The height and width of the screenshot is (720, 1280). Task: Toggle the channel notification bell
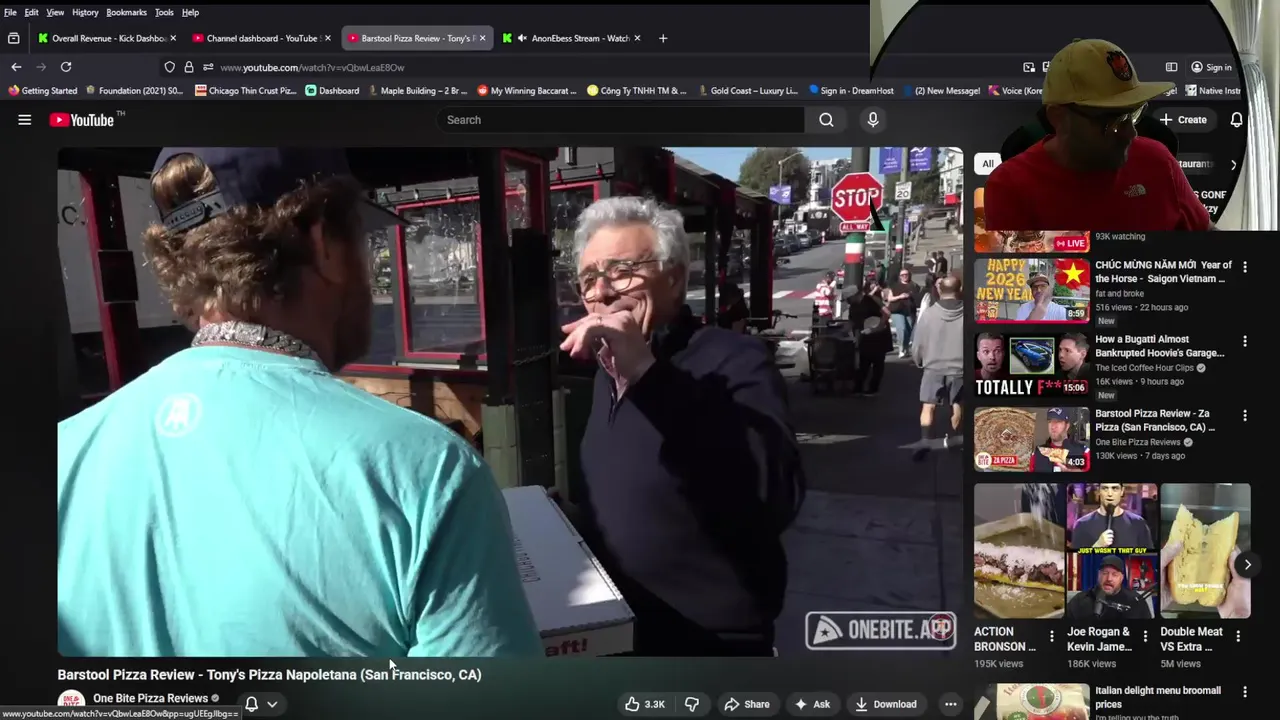click(x=251, y=704)
